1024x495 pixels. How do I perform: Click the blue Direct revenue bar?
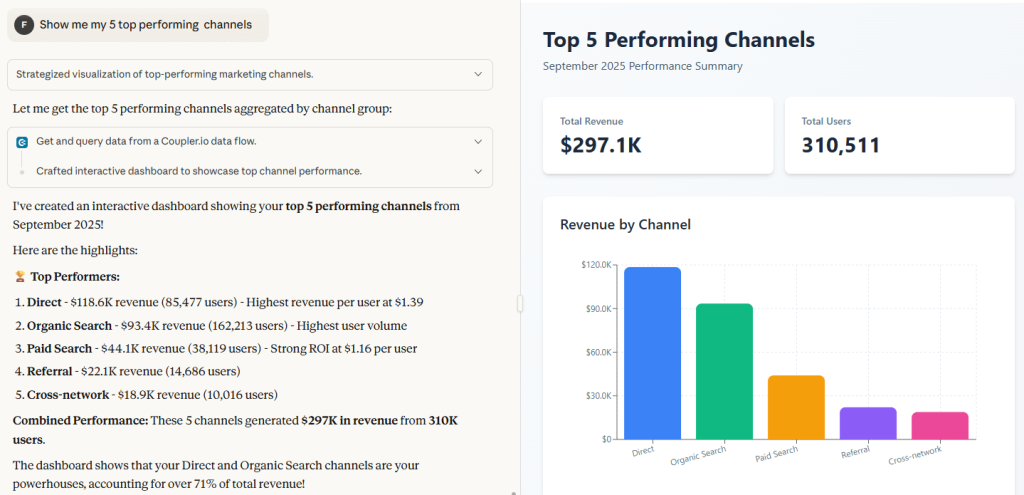(652, 353)
